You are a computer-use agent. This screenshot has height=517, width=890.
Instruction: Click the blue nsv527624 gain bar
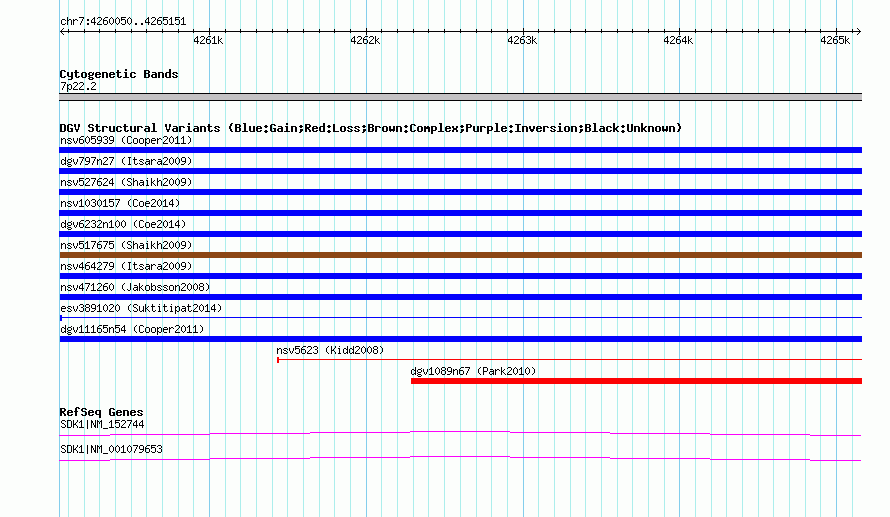click(x=460, y=192)
